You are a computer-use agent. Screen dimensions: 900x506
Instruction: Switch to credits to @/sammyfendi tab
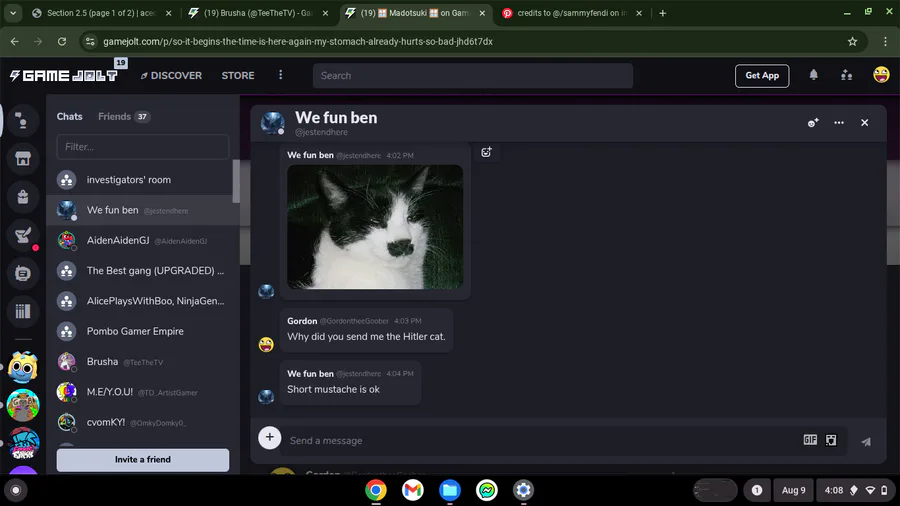572,13
